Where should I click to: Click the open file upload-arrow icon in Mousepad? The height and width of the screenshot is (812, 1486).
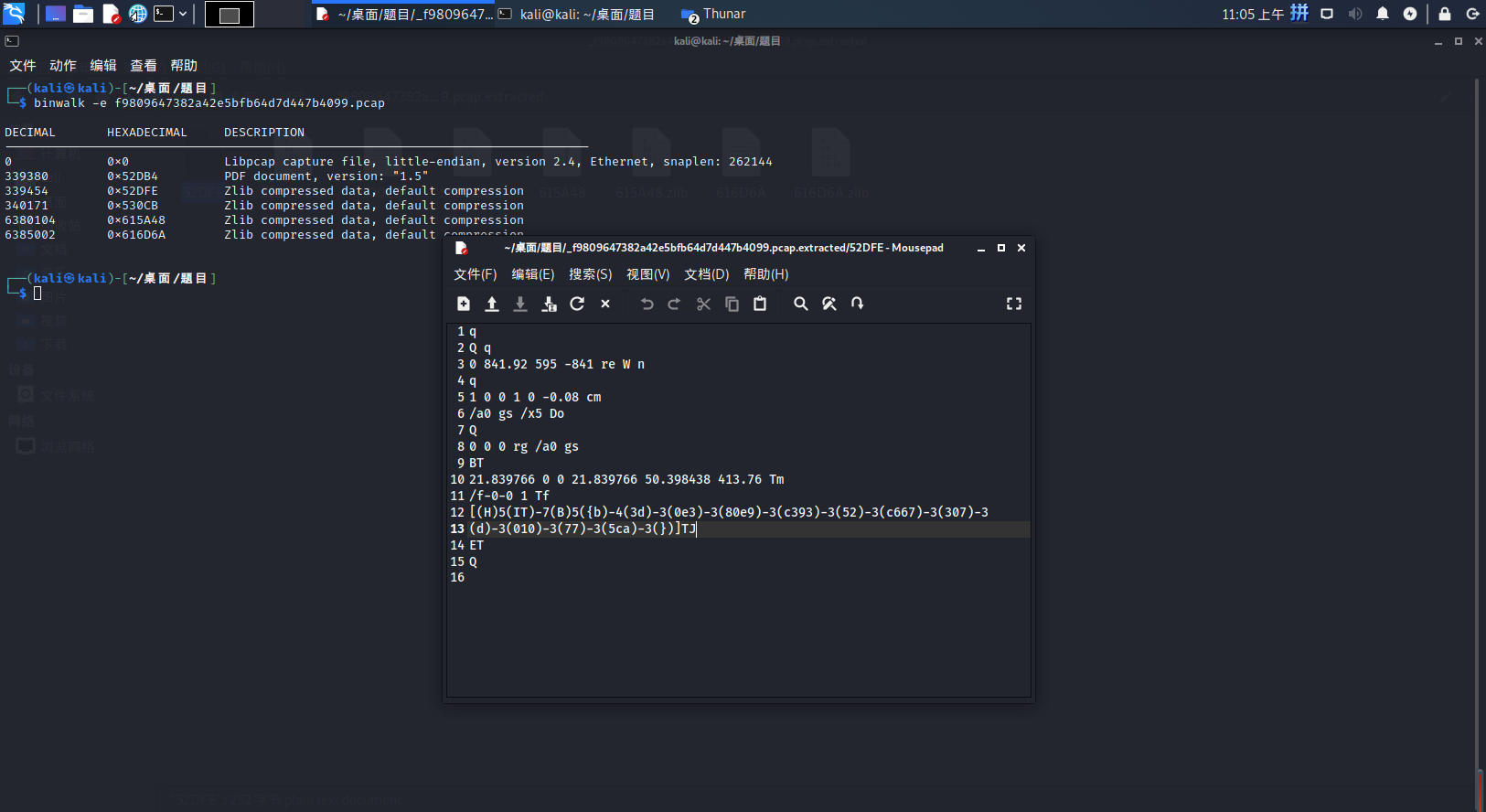tap(492, 304)
